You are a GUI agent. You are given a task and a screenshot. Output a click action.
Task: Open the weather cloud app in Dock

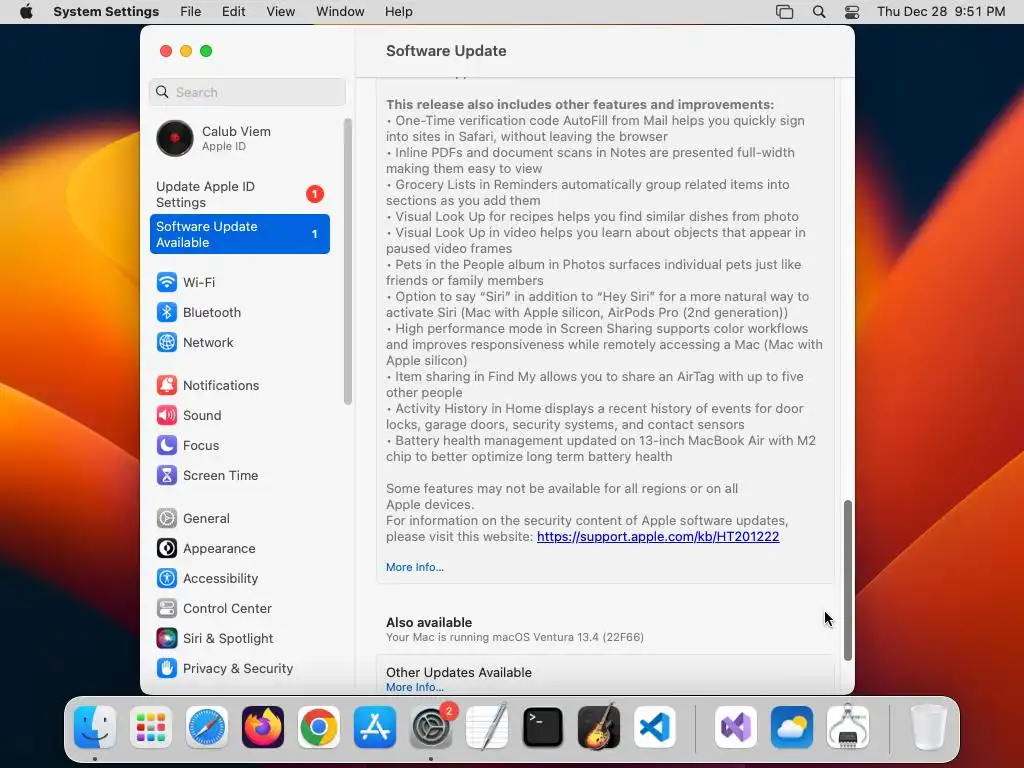[792, 727]
